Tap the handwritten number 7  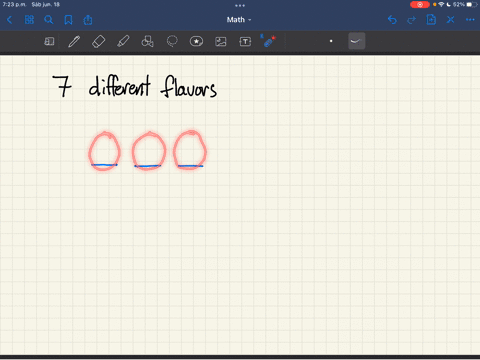(x=62, y=86)
